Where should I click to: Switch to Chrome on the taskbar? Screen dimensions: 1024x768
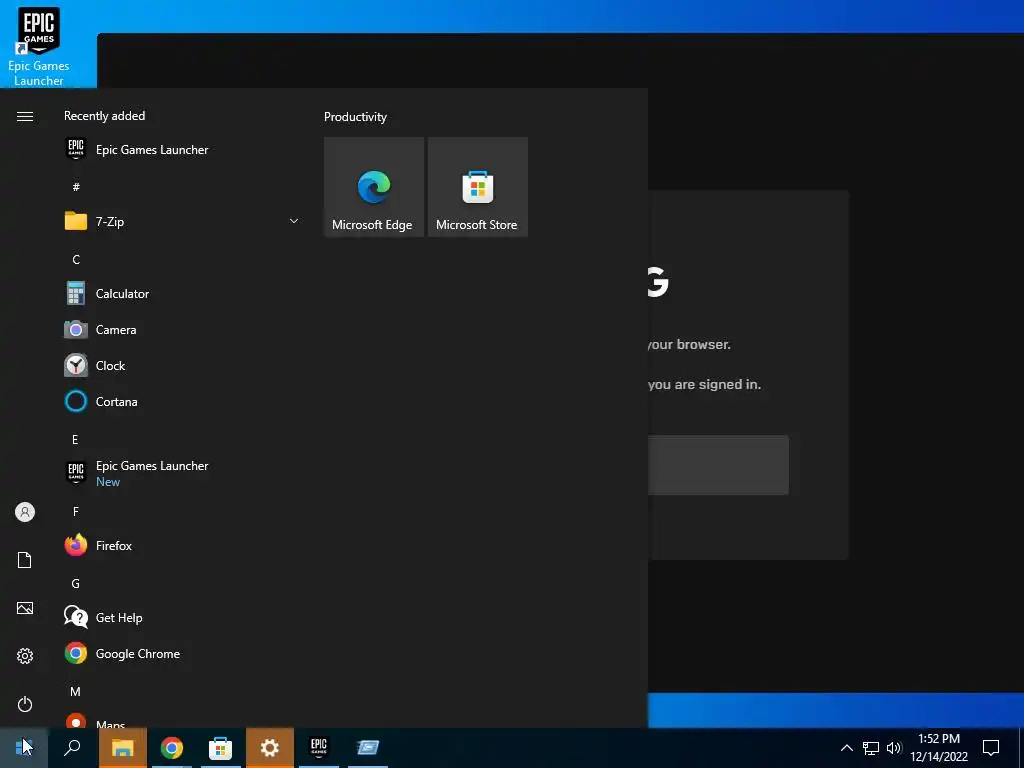[172, 748]
